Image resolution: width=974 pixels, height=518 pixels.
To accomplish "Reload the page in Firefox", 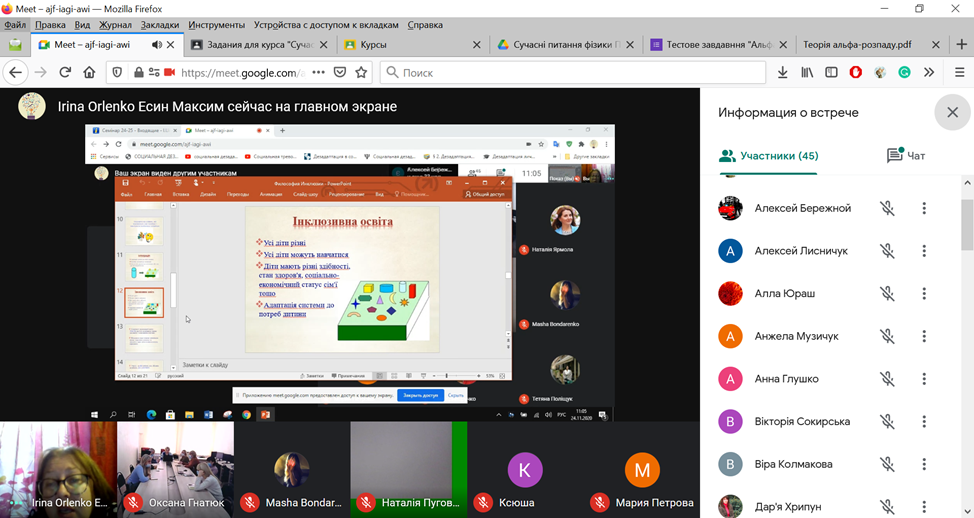I will [65, 72].
